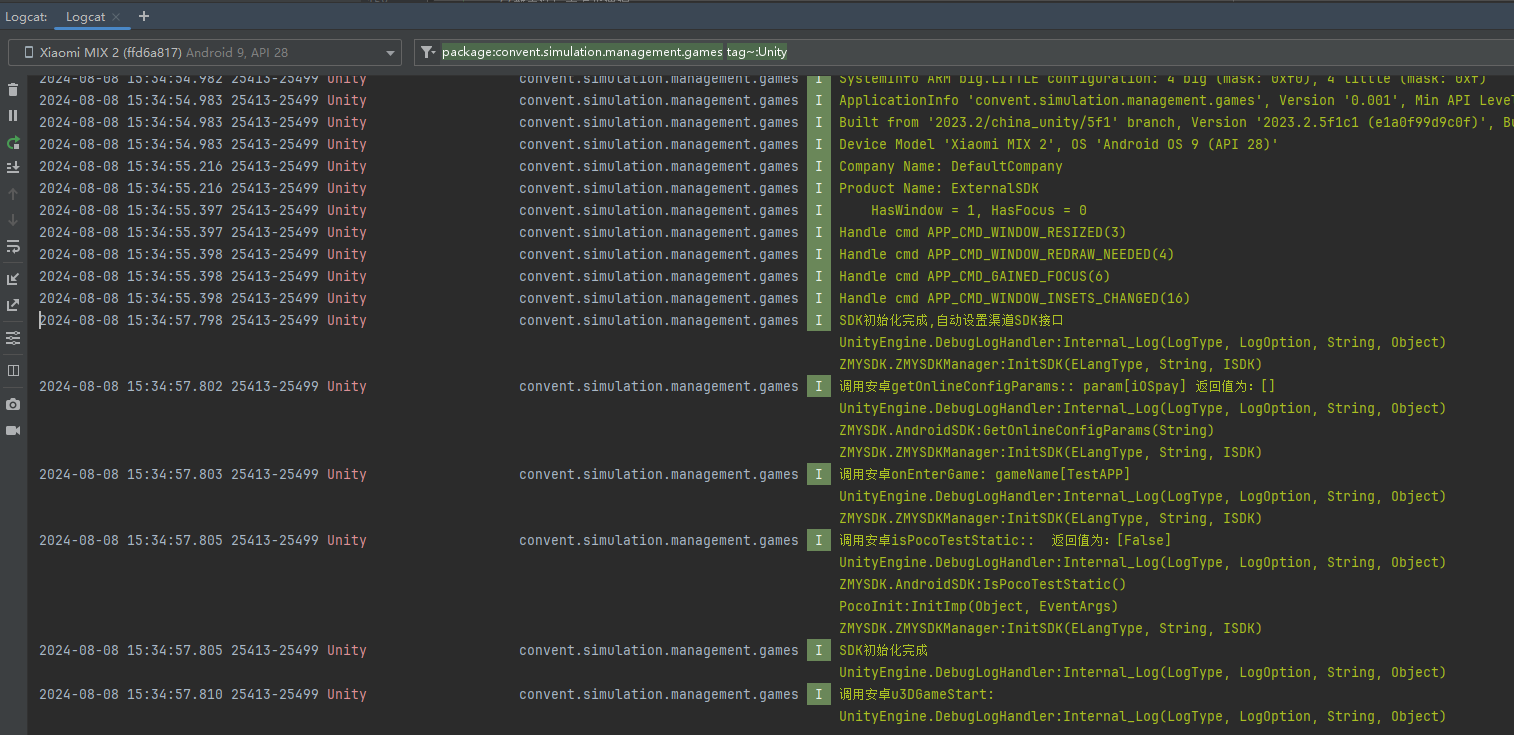Click the package name on the 15:34:57.810 row
The height and width of the screenshot is (735, 1514).
(x=659, y=694)
